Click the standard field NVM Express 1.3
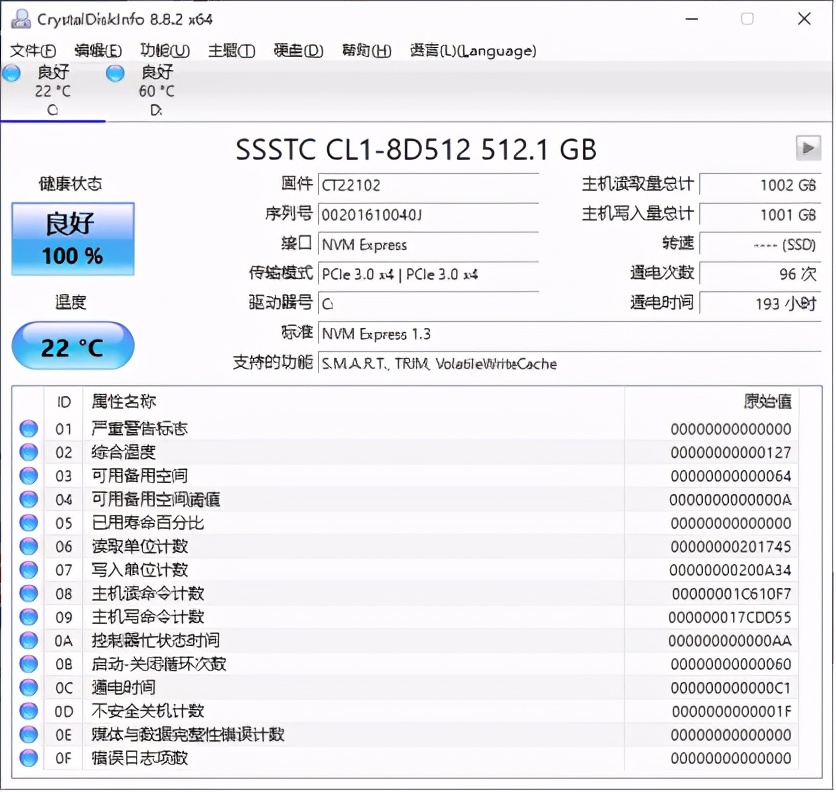Image resolution: width=836 pixels, height=792 pixels. (569, 334)
